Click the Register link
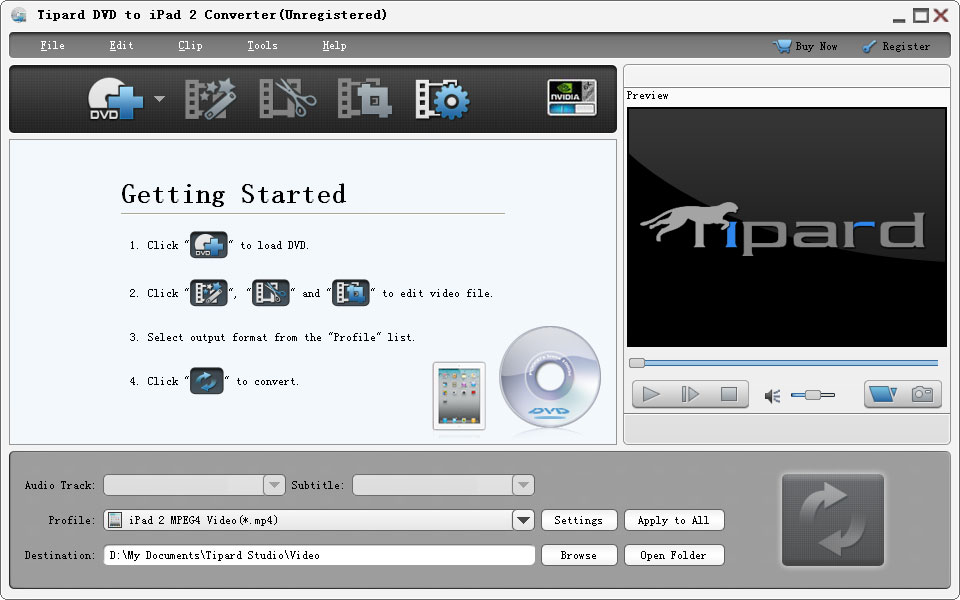This screenshot has height=600, width=960. point(906,46)
